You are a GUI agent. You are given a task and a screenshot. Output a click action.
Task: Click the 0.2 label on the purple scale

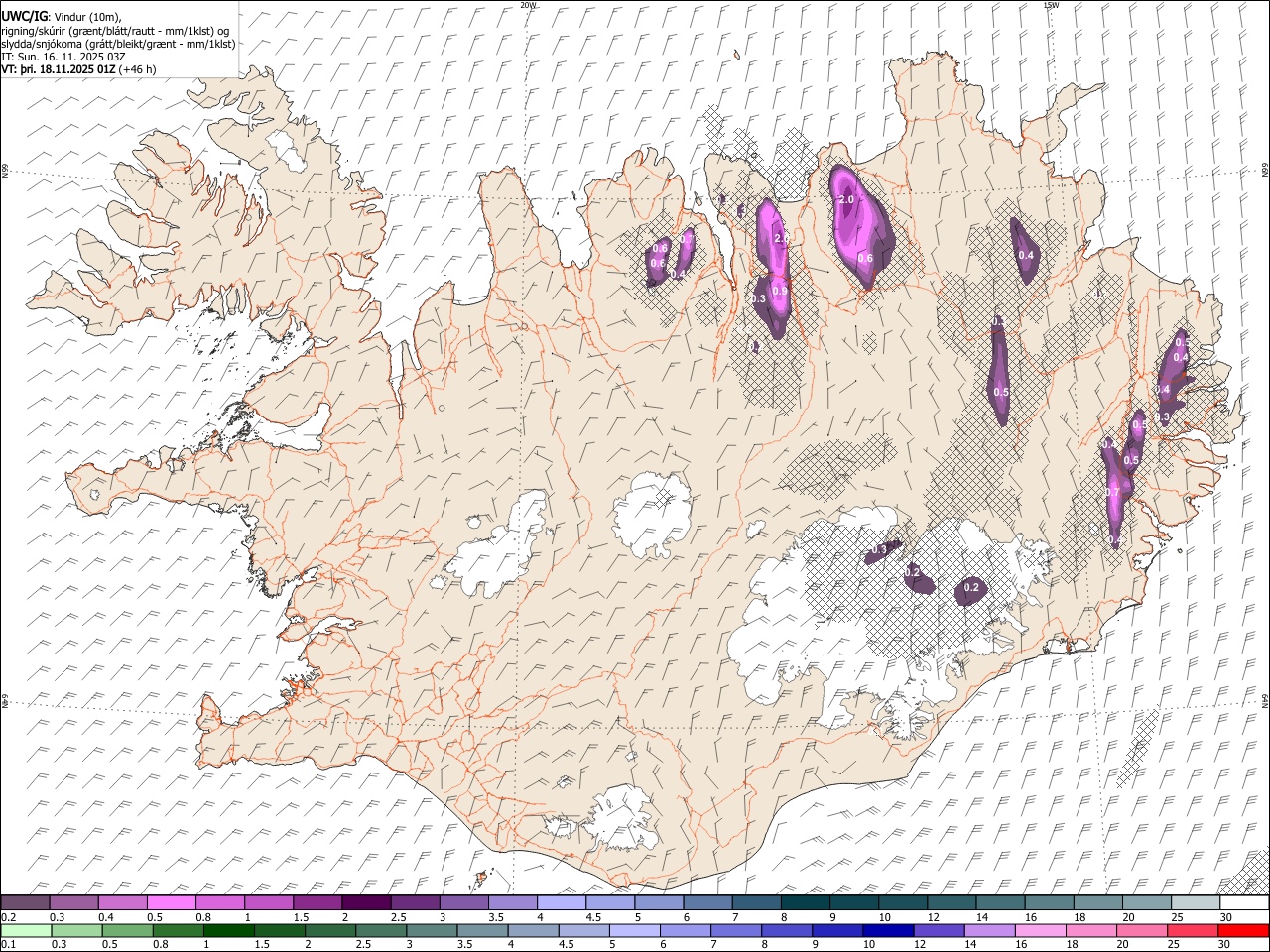[8, 917]
